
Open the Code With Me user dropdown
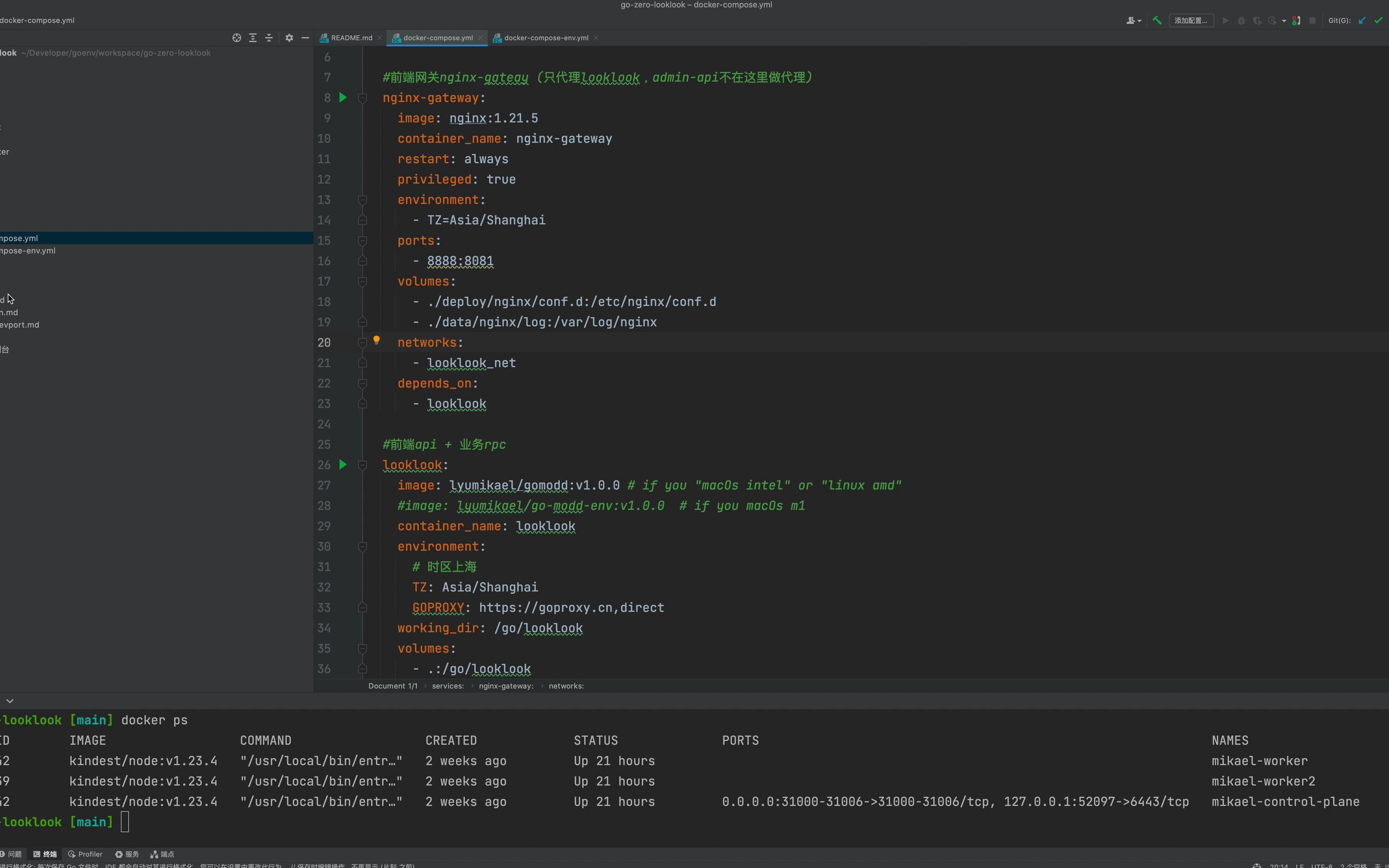[1134, 21]
